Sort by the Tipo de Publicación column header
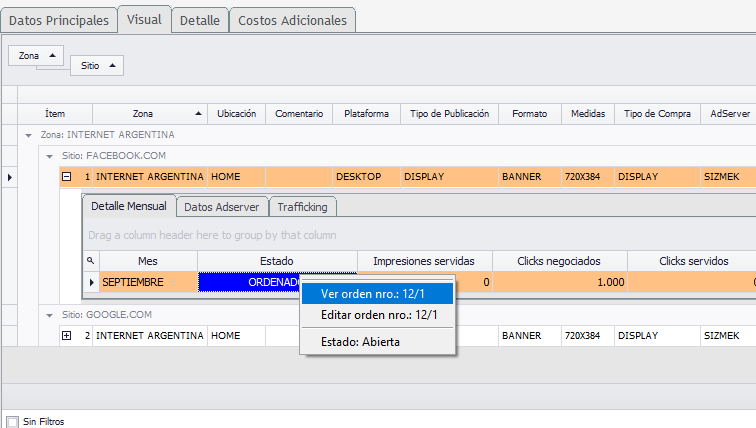 tap(448, 114)
